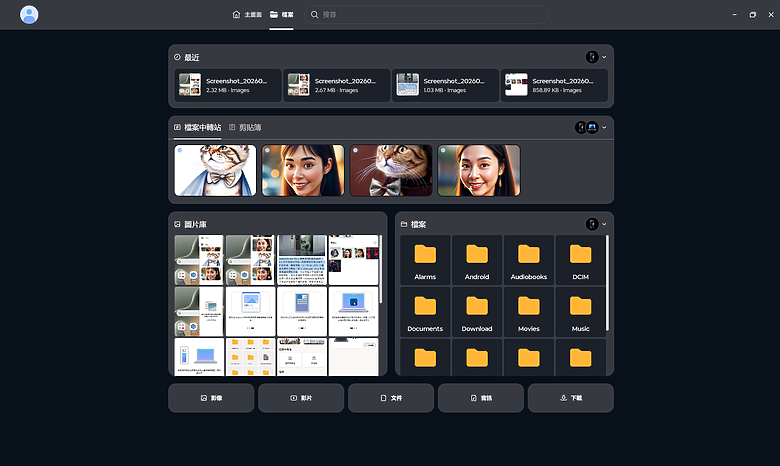Open the 文件 documents category

point(391,398)
